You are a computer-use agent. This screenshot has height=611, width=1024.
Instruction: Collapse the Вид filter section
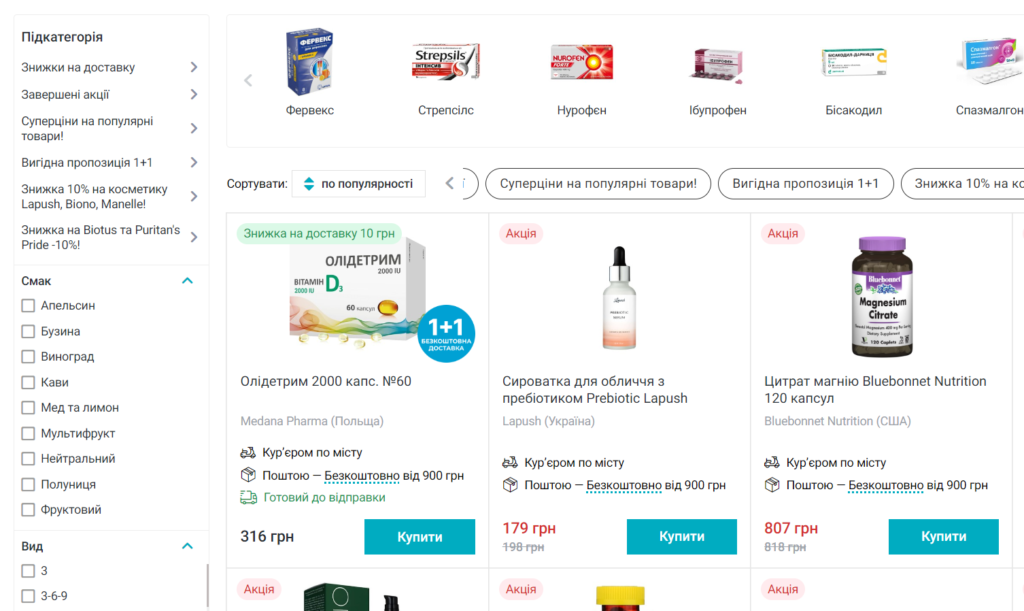(187, 547)
